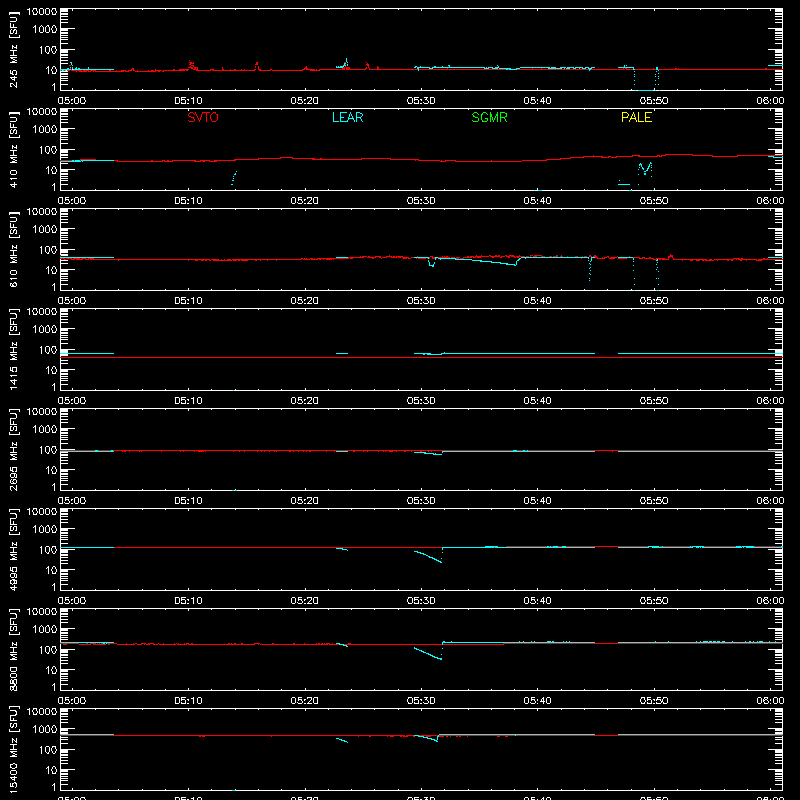Click 06:00 time label below 610 MHz plot

pyautogui.click(x=770, y=301)
